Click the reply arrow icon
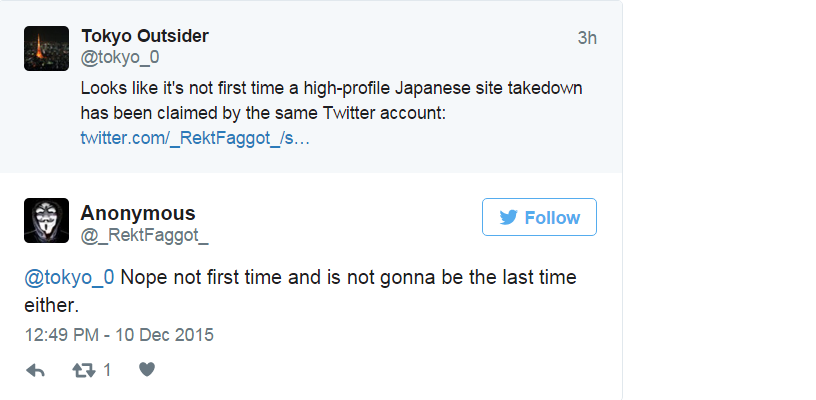The image size is (816, 400). pos(36,370)
